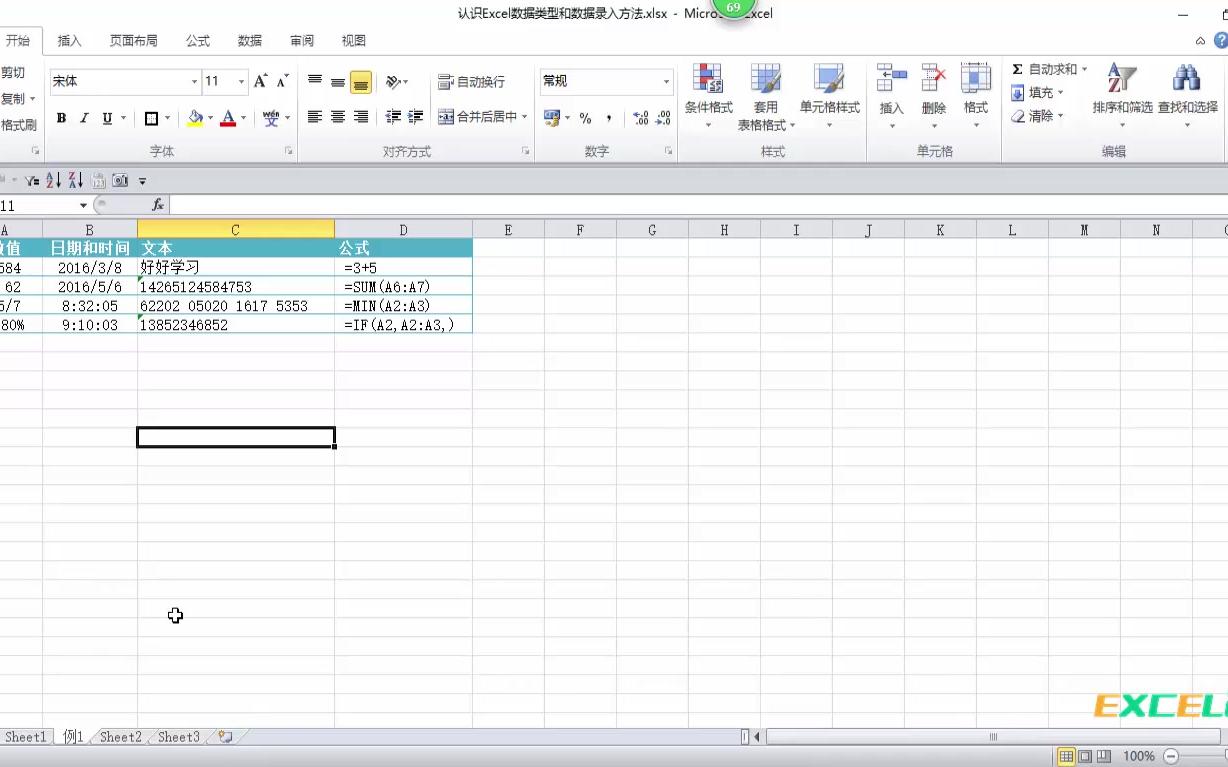Toggle italic formatting
Viewport: 1228px width, 767px height.
pos(83,117)
